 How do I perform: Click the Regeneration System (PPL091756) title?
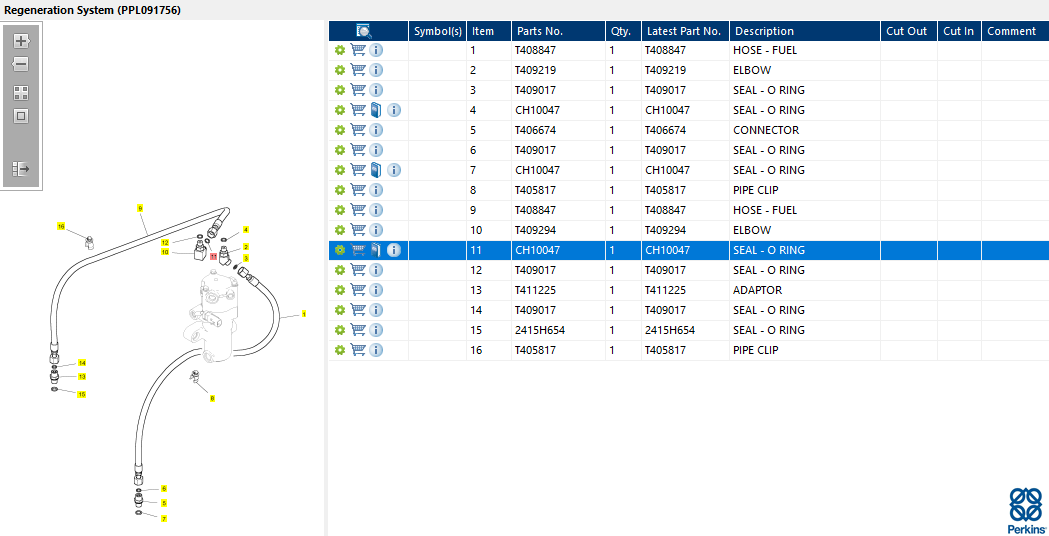(92, 10)
